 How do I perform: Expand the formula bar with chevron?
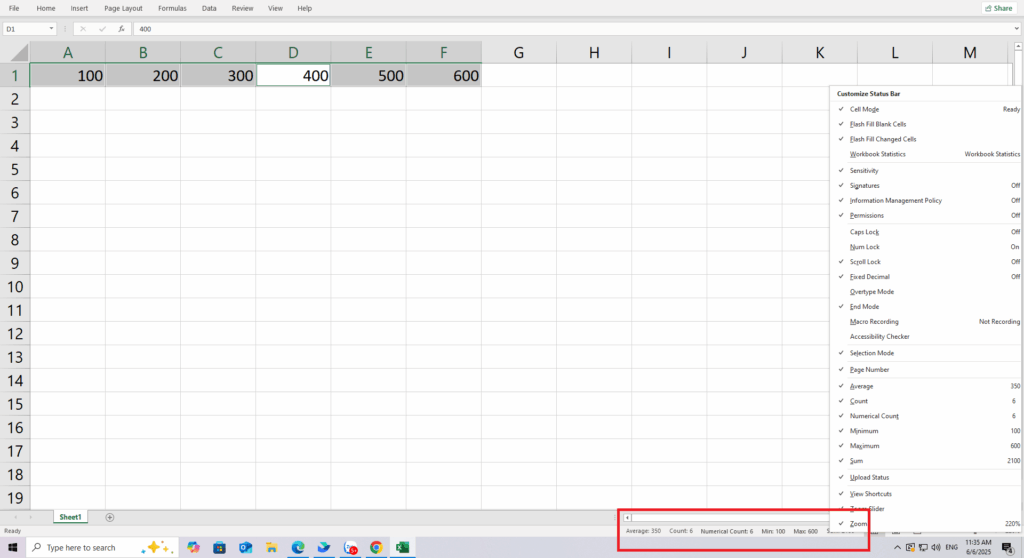[x=1016, y=29]
